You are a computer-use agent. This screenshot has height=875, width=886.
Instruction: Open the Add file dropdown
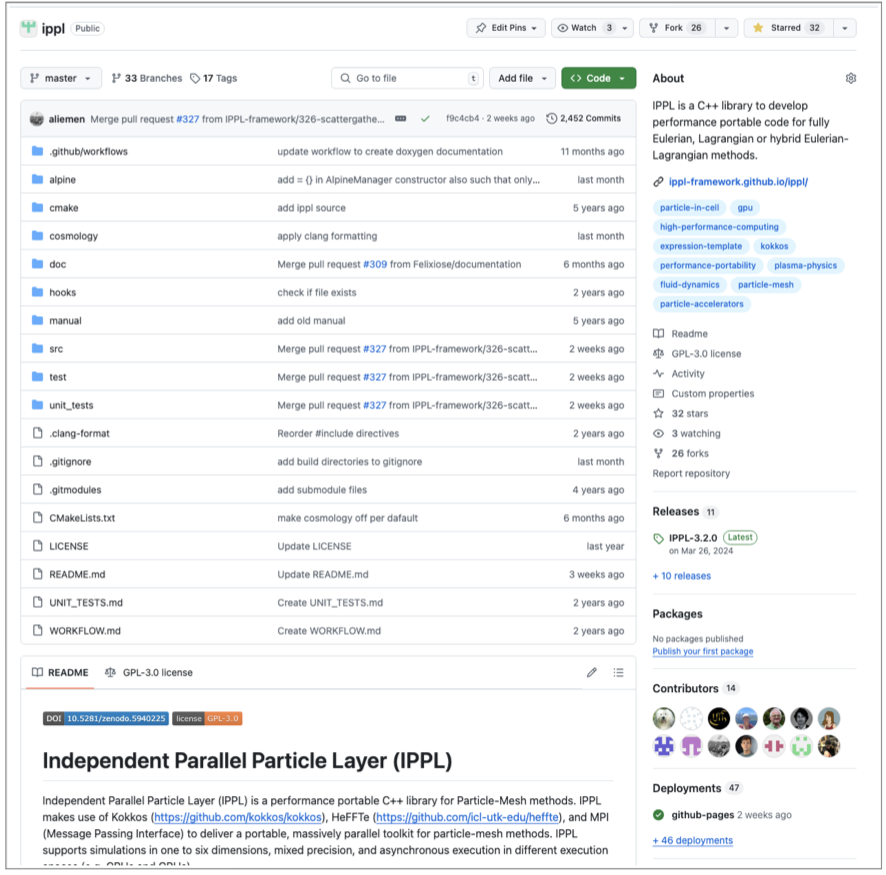(x=522, y=78)
